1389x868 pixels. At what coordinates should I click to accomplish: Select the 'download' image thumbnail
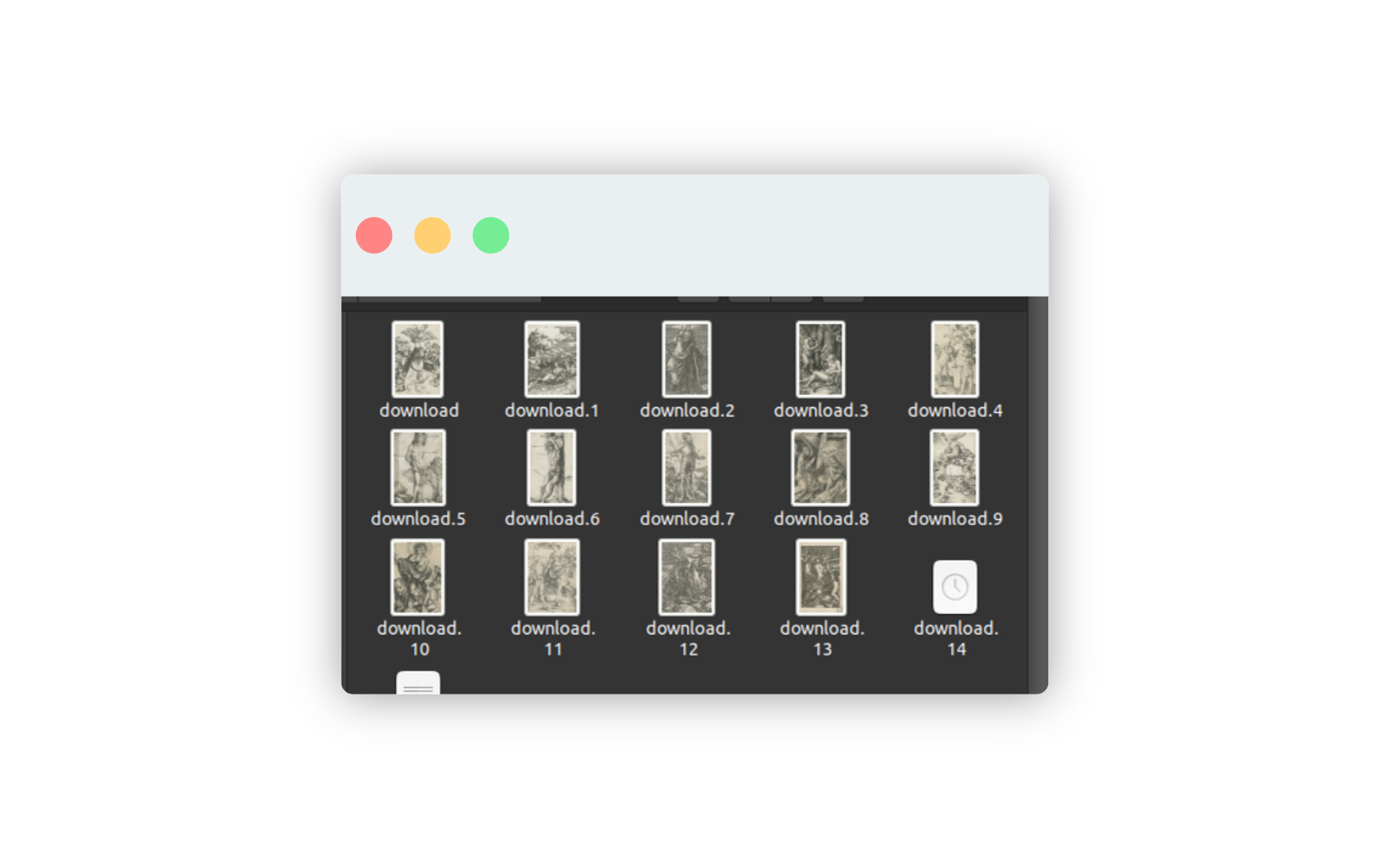click(x=417, y=359)
